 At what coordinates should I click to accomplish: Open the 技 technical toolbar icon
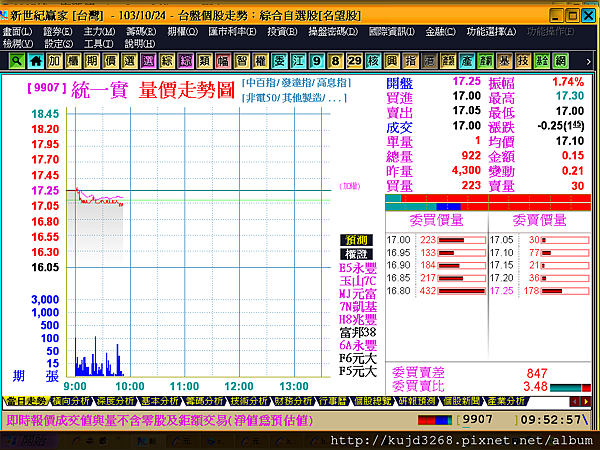[523, 61]
